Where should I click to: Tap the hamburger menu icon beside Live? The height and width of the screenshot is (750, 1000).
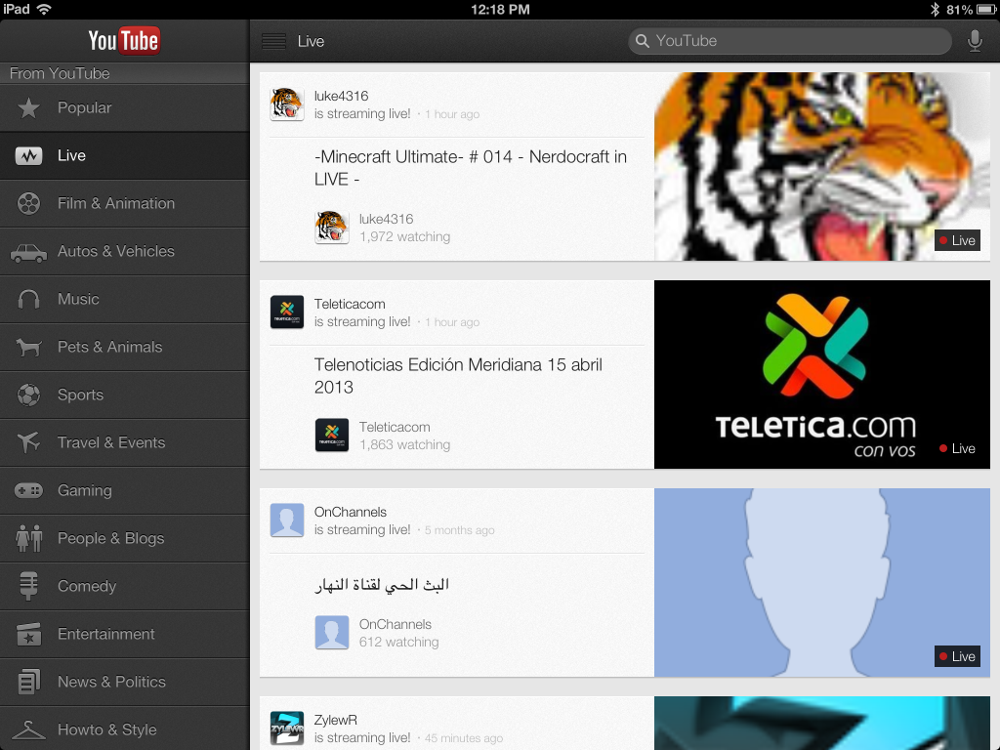click(x=274, y=41)
